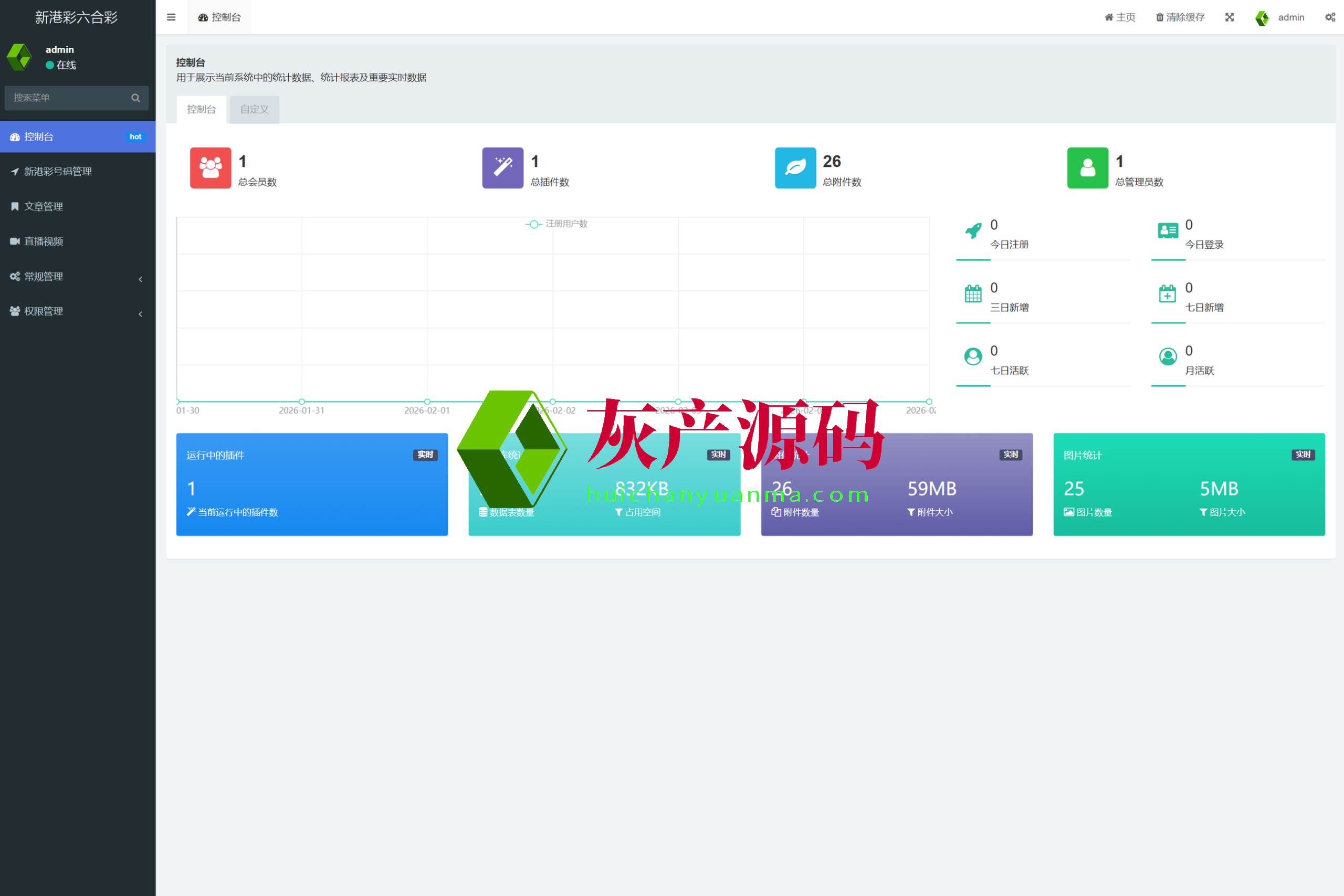Switch to the 自定义 tab

point(254,109)
